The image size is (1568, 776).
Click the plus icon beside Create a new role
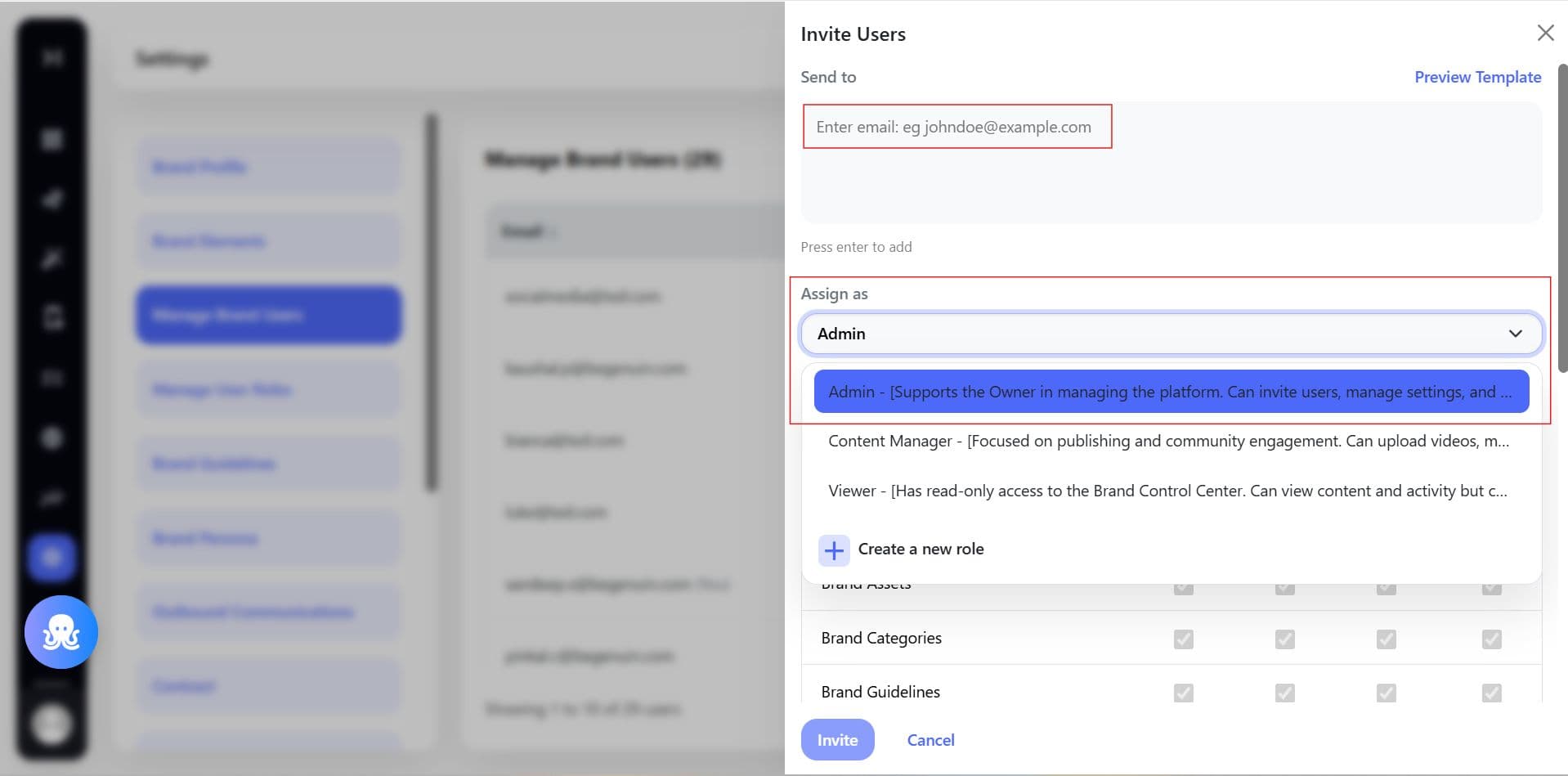coord(834,550)
